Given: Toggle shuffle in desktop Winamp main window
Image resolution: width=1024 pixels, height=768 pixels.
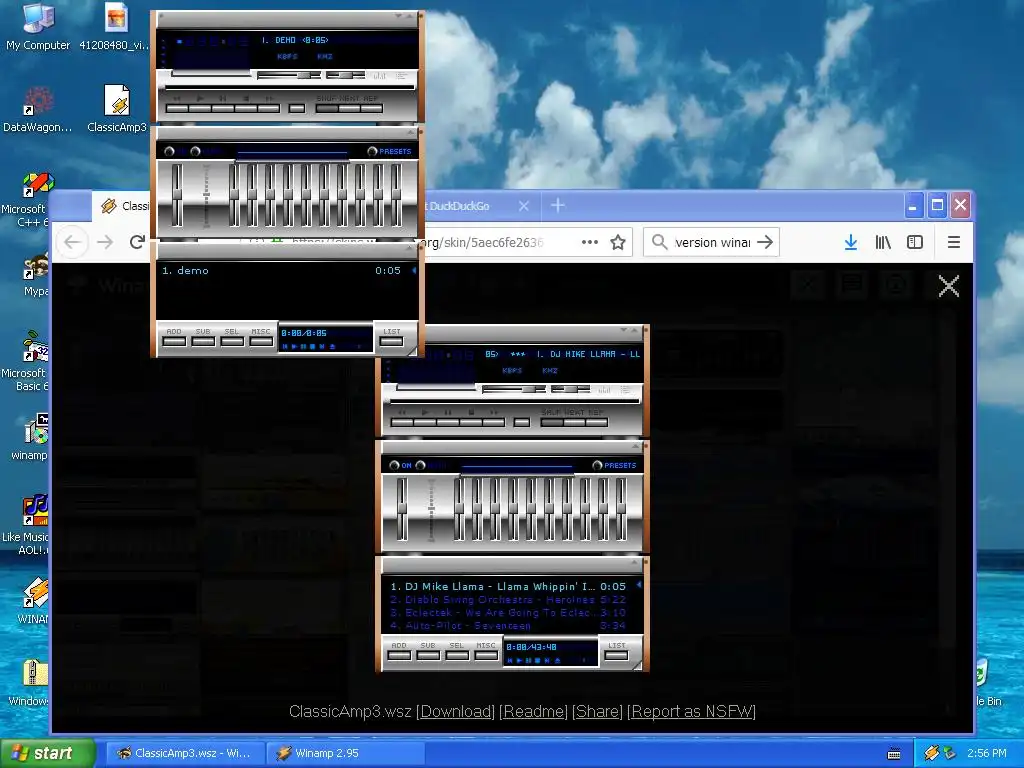Looking at the screenshot, I should pos(327,107).
